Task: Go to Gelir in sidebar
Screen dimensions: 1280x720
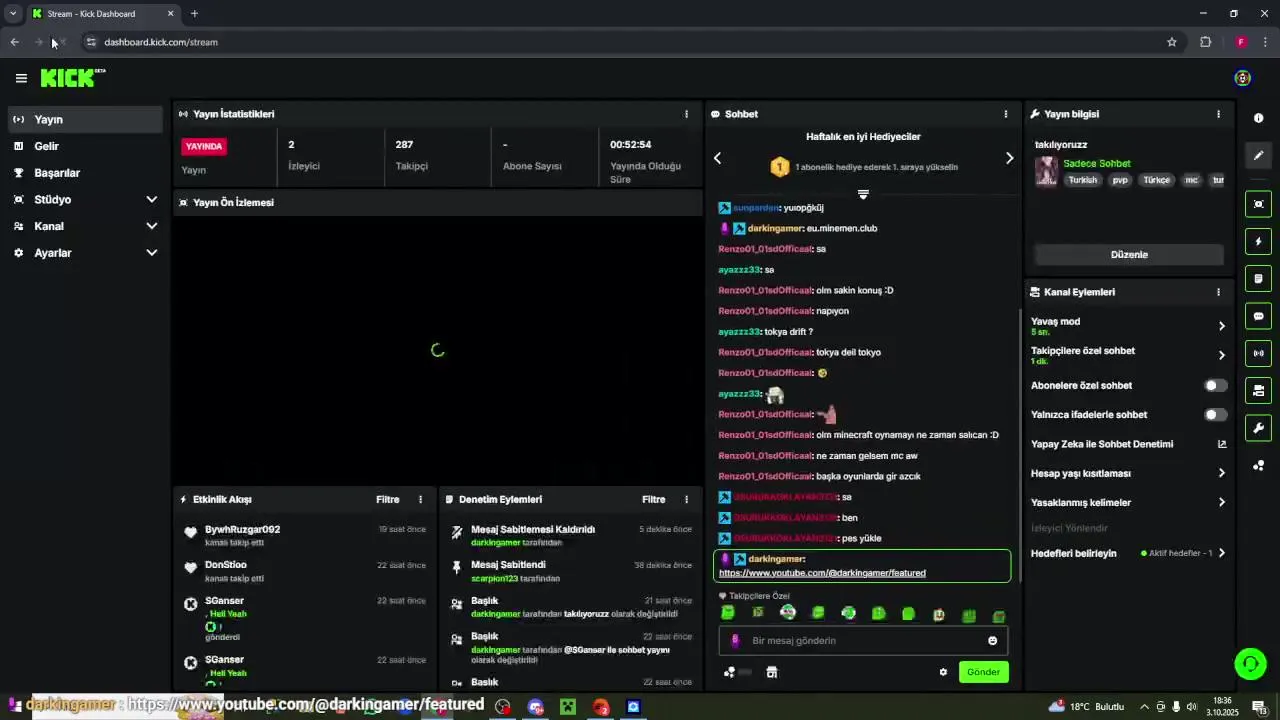Action: [85, 146]
